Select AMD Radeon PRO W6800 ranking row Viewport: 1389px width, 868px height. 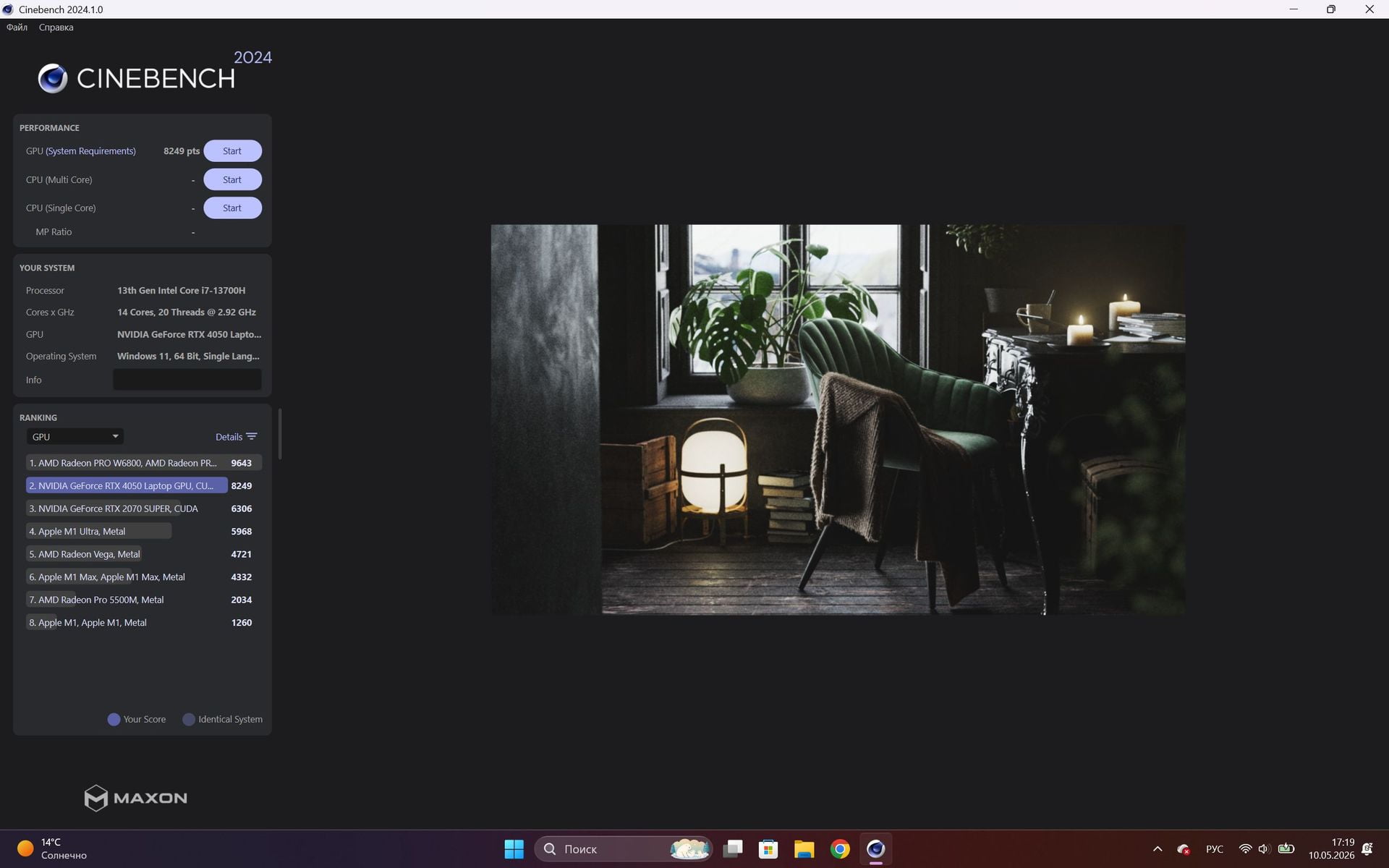(x=143, y=463)
